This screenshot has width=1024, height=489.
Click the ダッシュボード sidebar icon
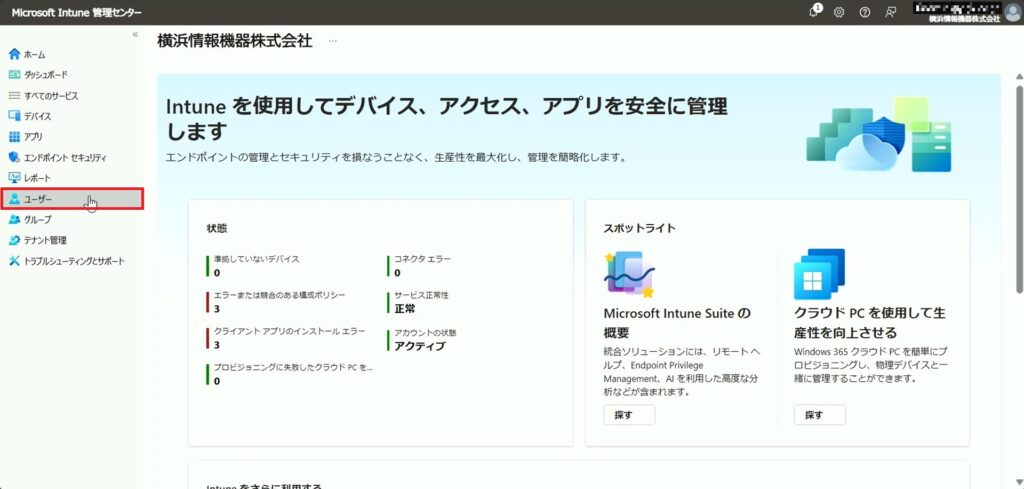pos(14,74)
